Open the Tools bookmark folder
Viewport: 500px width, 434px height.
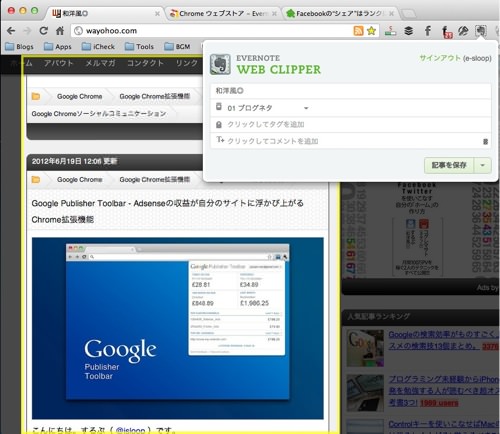139,46
